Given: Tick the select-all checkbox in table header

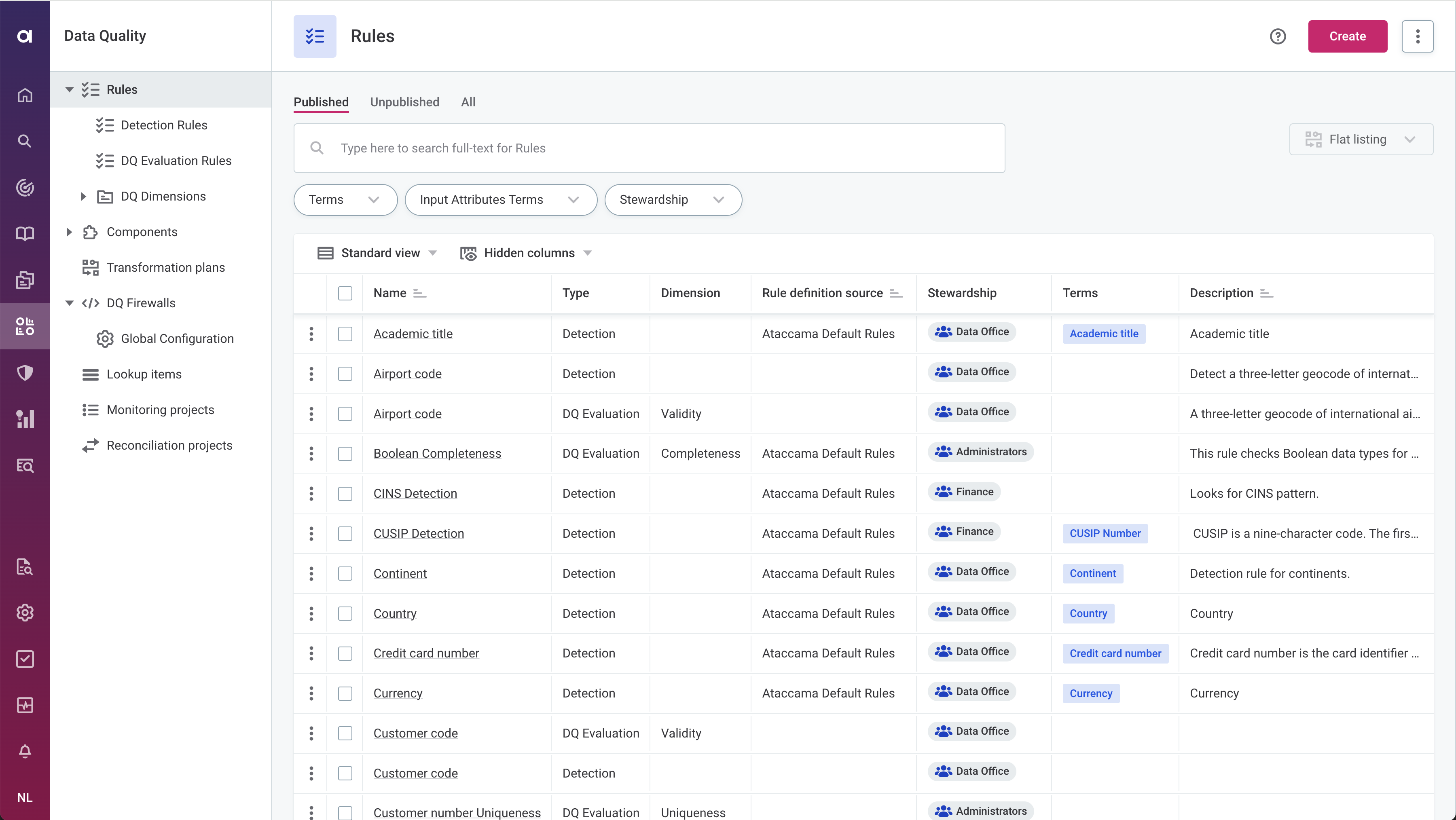Looking at the screenshot, I should tap(345, 293).
